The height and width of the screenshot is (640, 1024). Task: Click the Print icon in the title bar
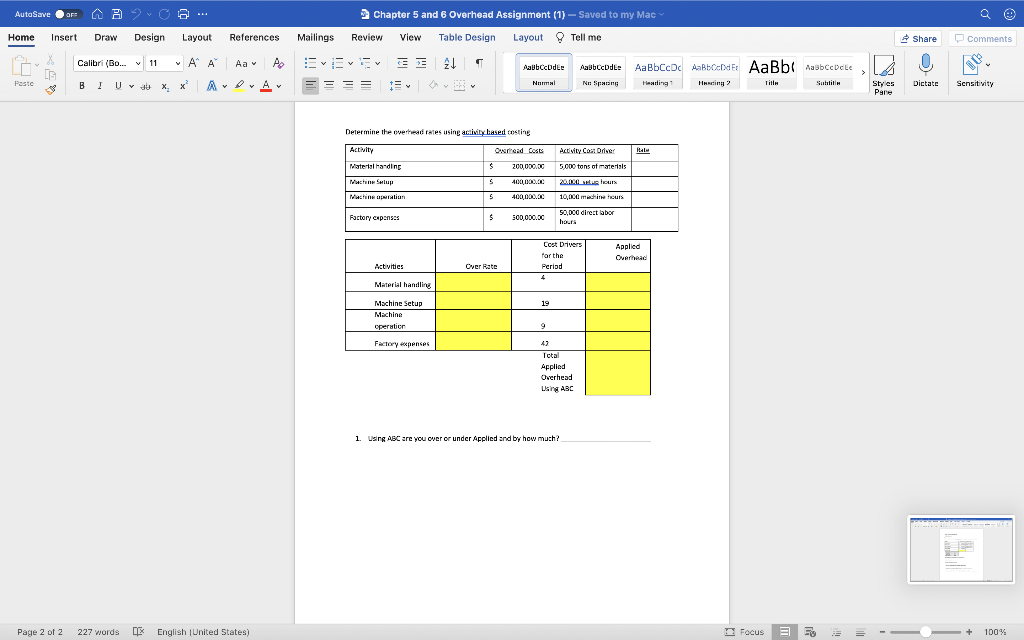pyautogui.click(x=182, y=14)
